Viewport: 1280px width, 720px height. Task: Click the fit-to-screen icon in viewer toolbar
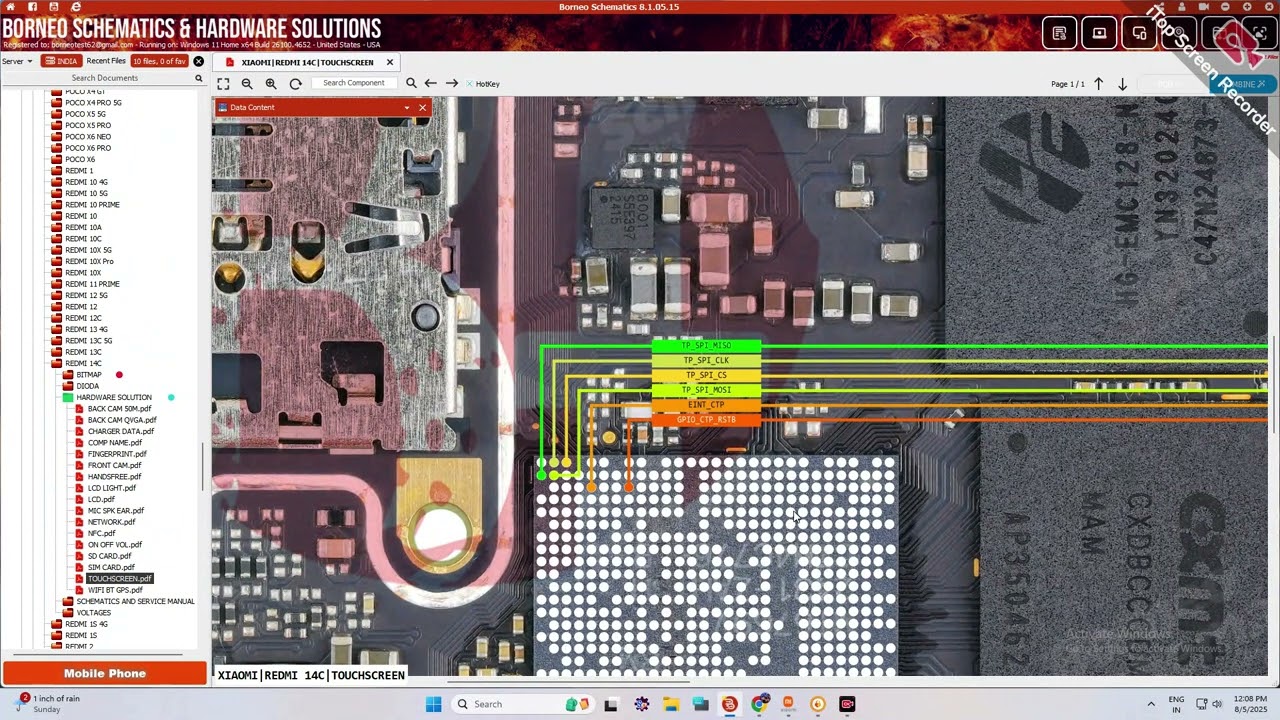pyautogui.click(x=223, y=84)
